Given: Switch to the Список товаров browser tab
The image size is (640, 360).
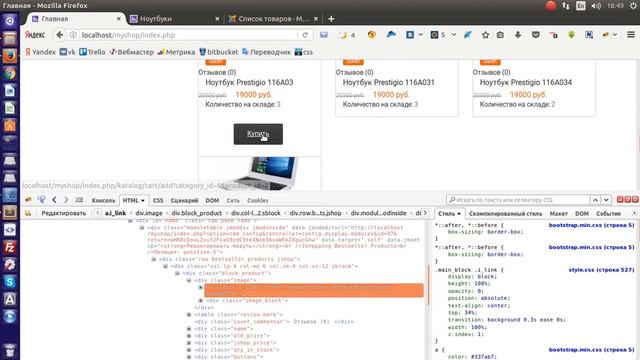Looking at the screenshot, I should coord(274,19).
